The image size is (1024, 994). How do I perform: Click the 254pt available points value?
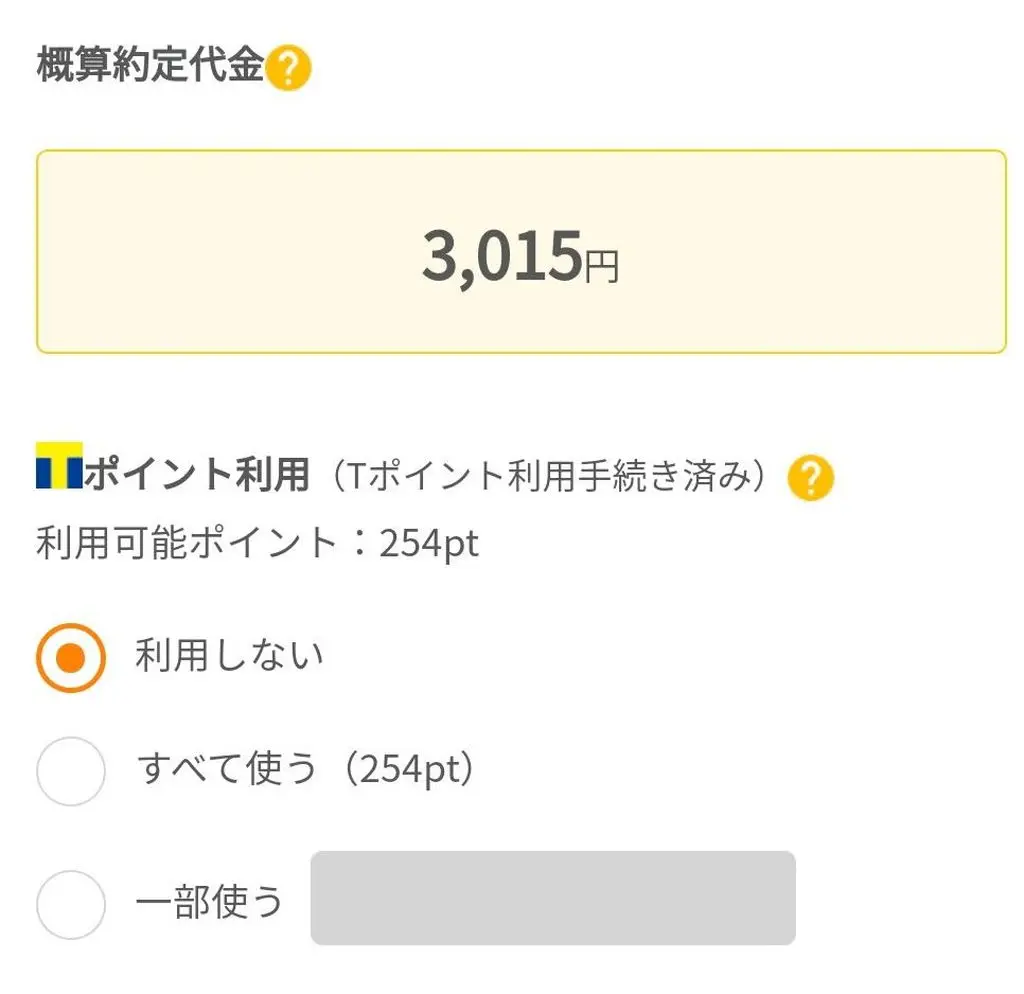click(x=430, y=544)
